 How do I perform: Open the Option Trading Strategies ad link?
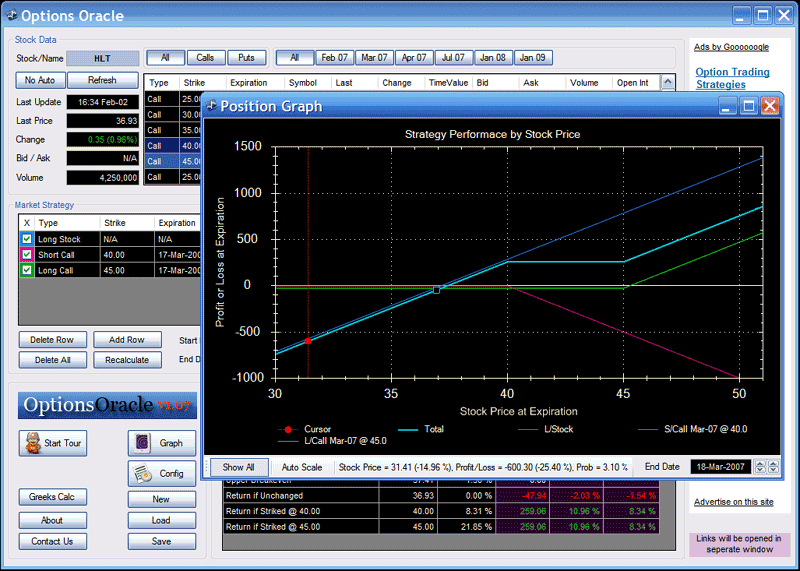click(x=732, y=78)
